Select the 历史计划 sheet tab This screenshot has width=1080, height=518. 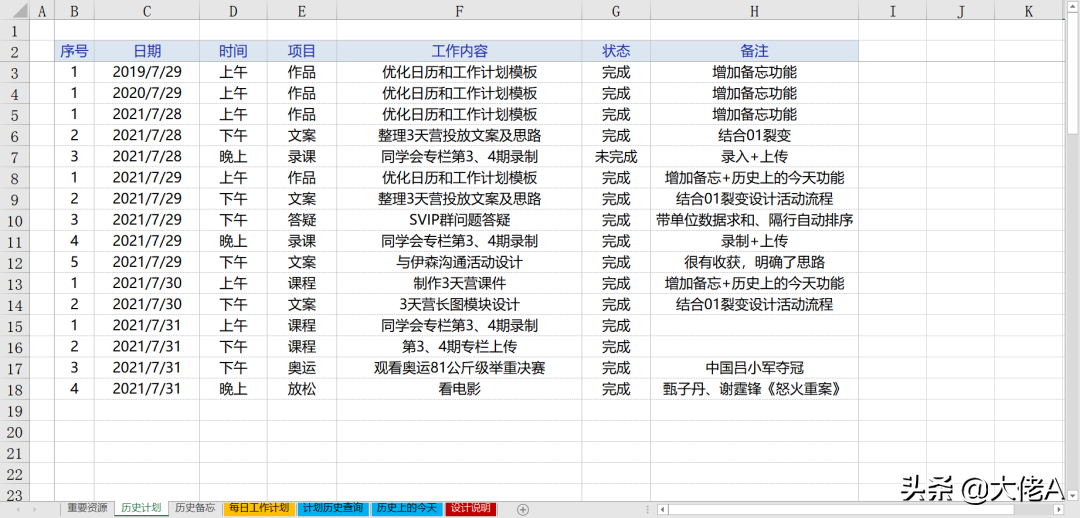click(141, 508)
